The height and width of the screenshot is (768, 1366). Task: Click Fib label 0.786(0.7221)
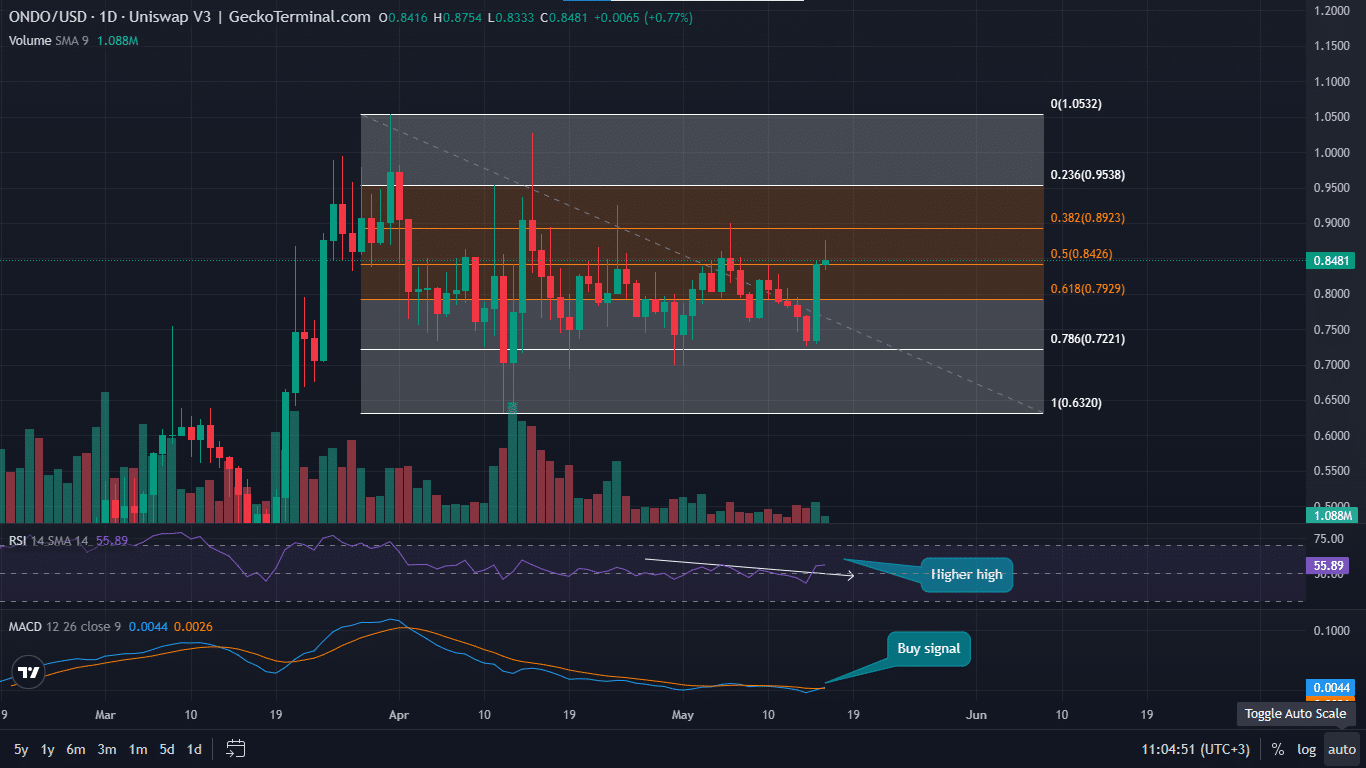tap(1088, 339)
